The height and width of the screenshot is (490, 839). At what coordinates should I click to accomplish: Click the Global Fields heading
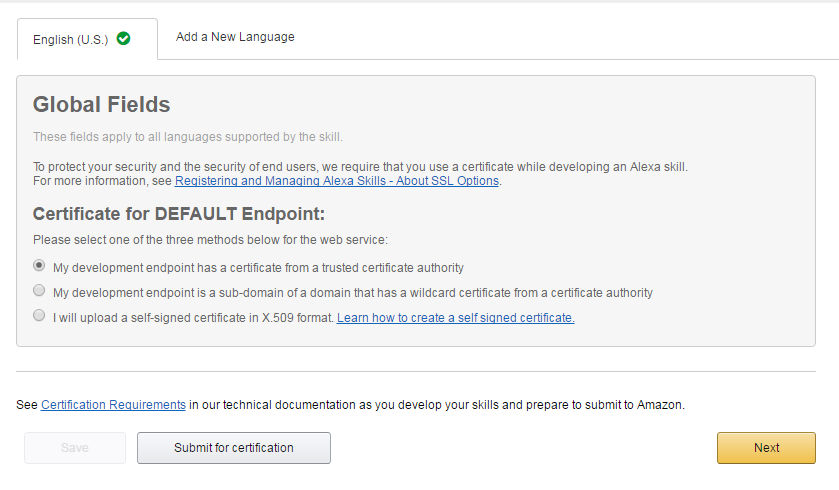tap(102, 105)
